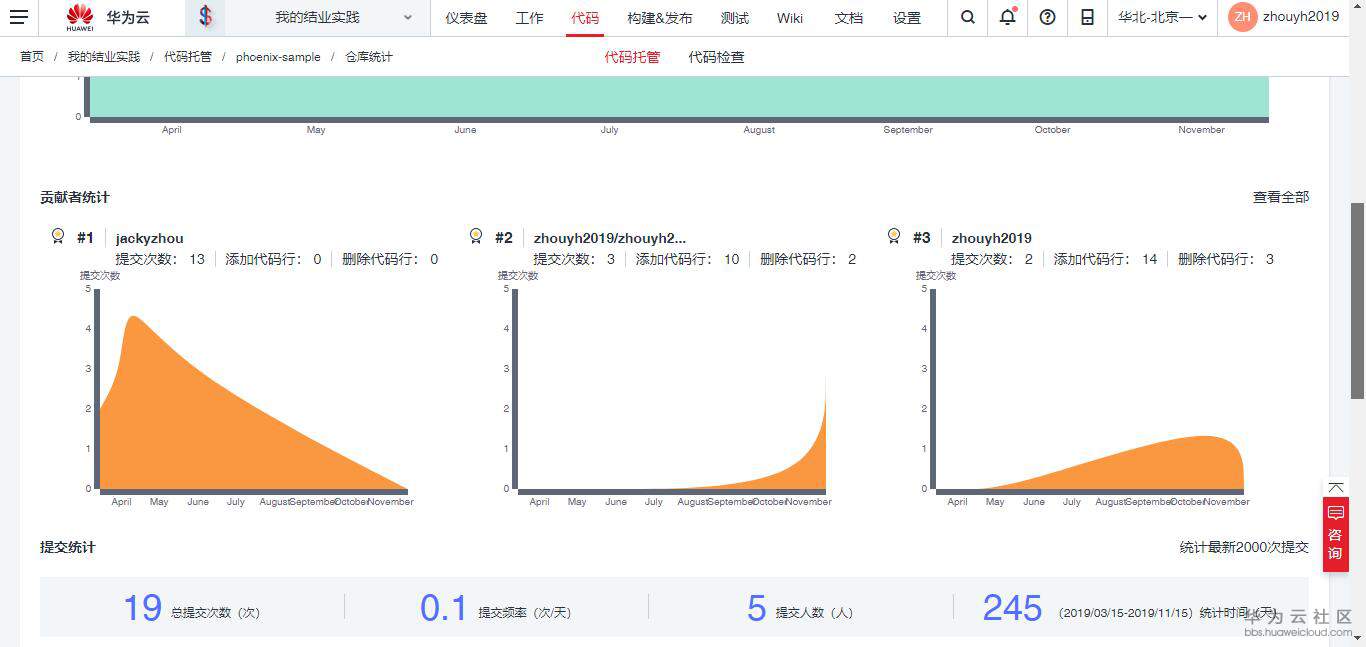This screenshot has width=1366, height=647.
Task: Go to 首页 breadcrumb
Action: click(x=32, y=57)
